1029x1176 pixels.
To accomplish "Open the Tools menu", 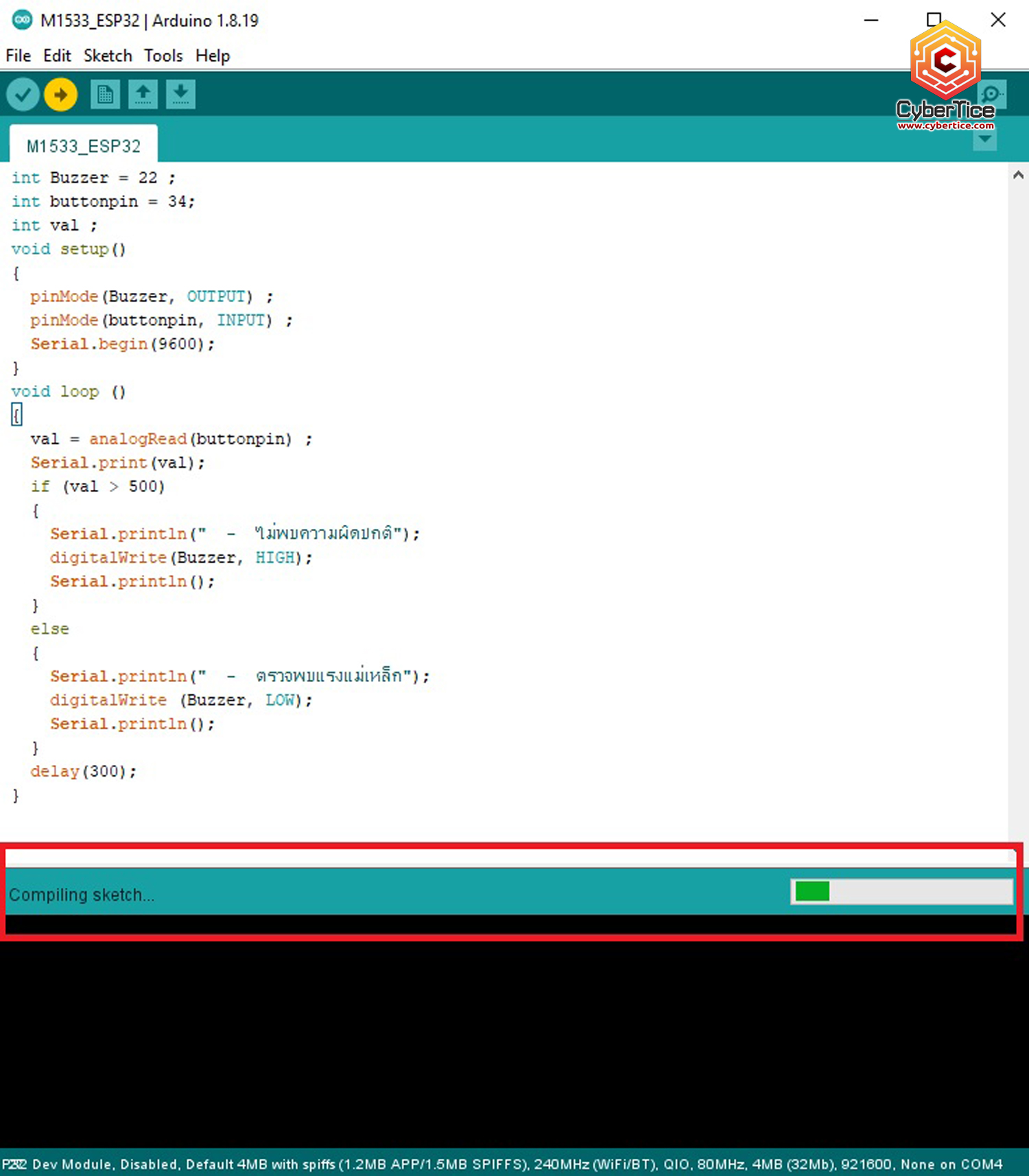I will pos(163,56).
